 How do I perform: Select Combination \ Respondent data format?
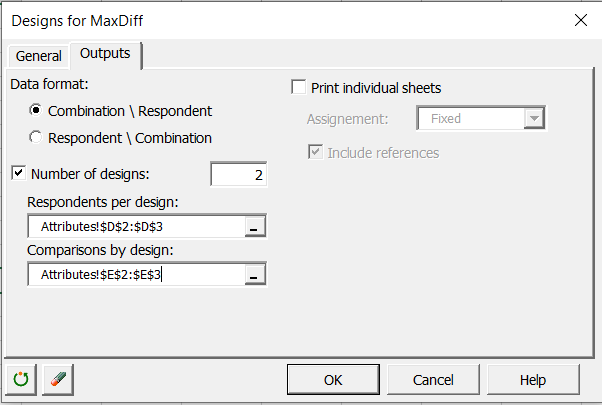point(37,111)
